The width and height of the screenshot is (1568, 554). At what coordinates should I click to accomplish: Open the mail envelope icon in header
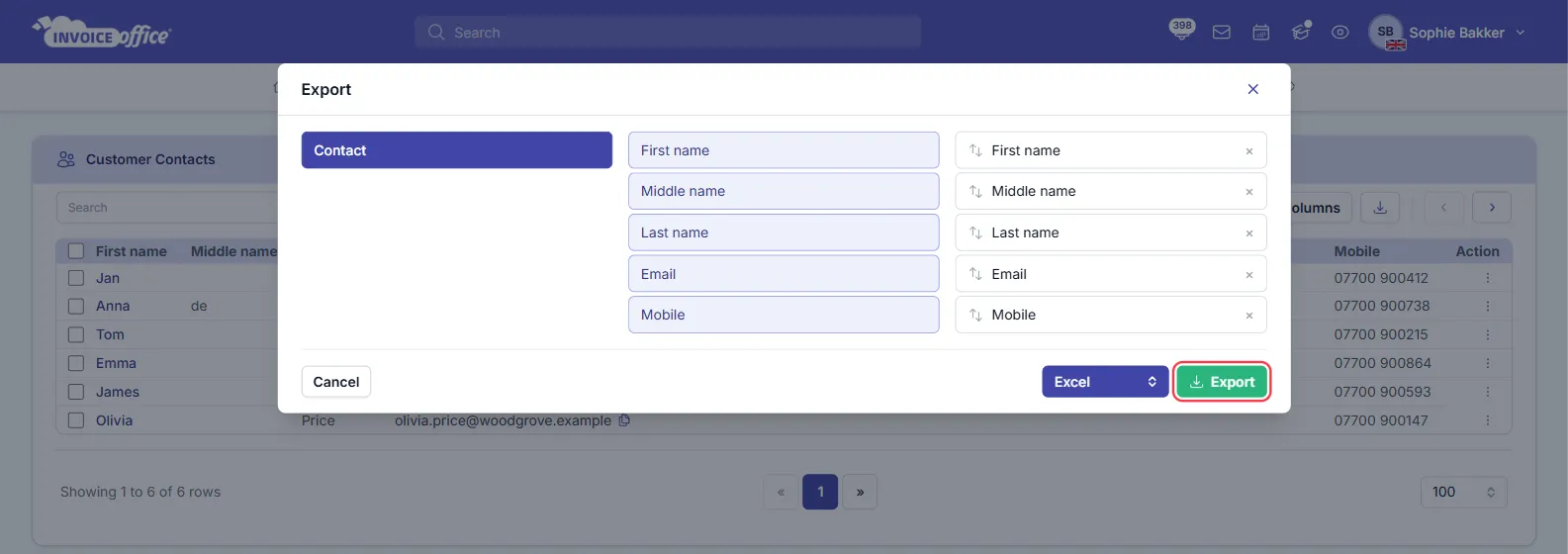click(x=1222, y=33)
